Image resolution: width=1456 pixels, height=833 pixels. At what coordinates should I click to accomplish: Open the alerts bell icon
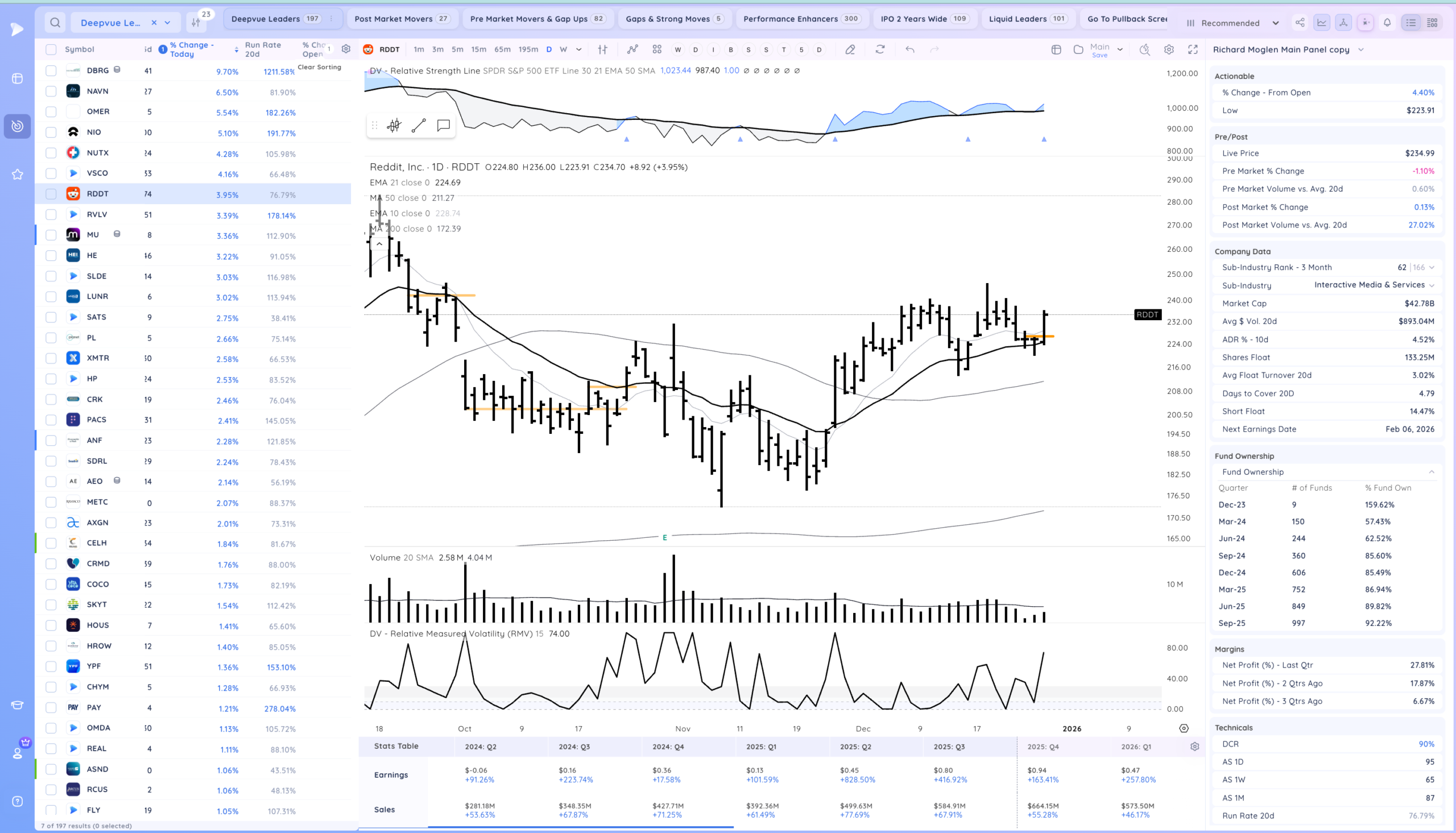[1387, 23]
